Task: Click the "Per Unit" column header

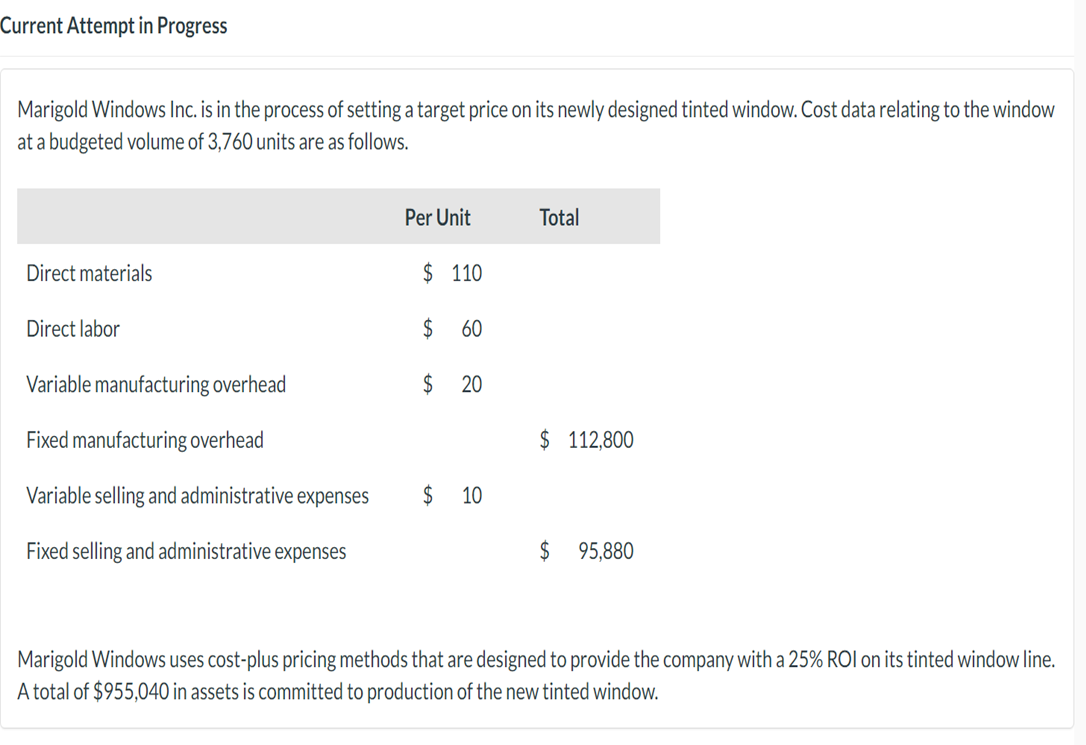Action: click(437, 217)
